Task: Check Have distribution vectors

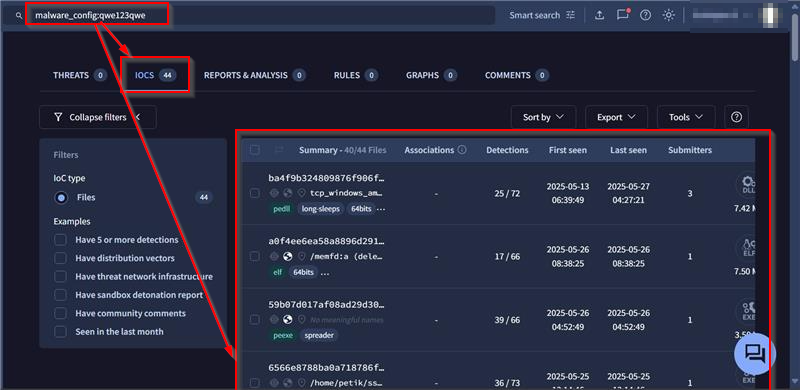Action: [x=61, y=258]
